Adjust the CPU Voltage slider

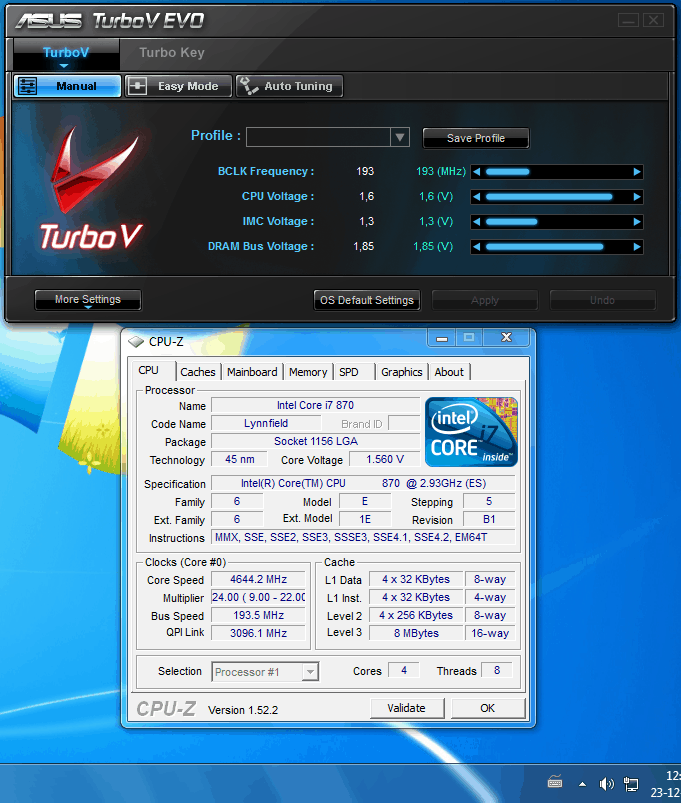tap(557, 197)
